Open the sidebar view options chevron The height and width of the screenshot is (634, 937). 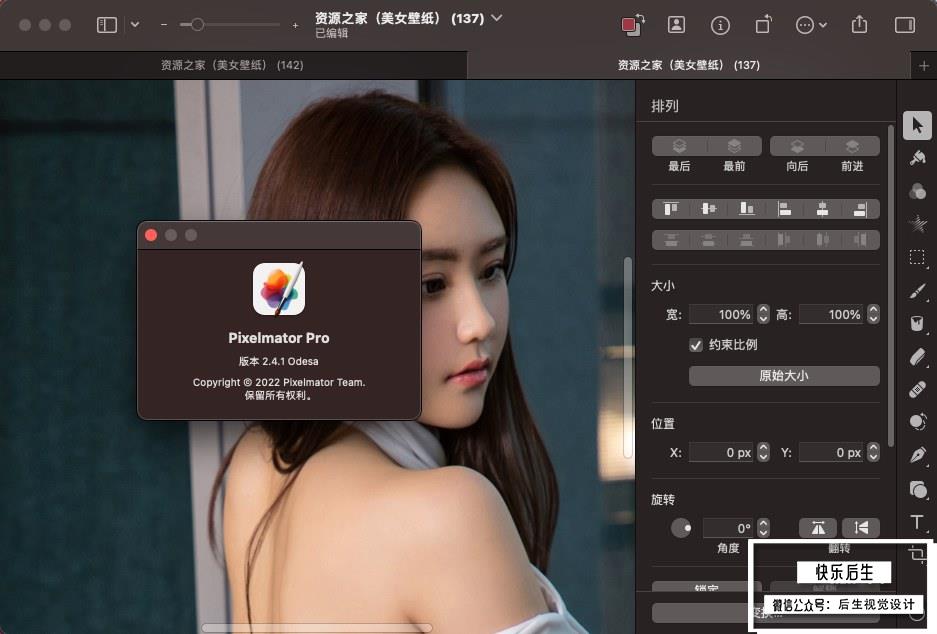coord(135,24)
